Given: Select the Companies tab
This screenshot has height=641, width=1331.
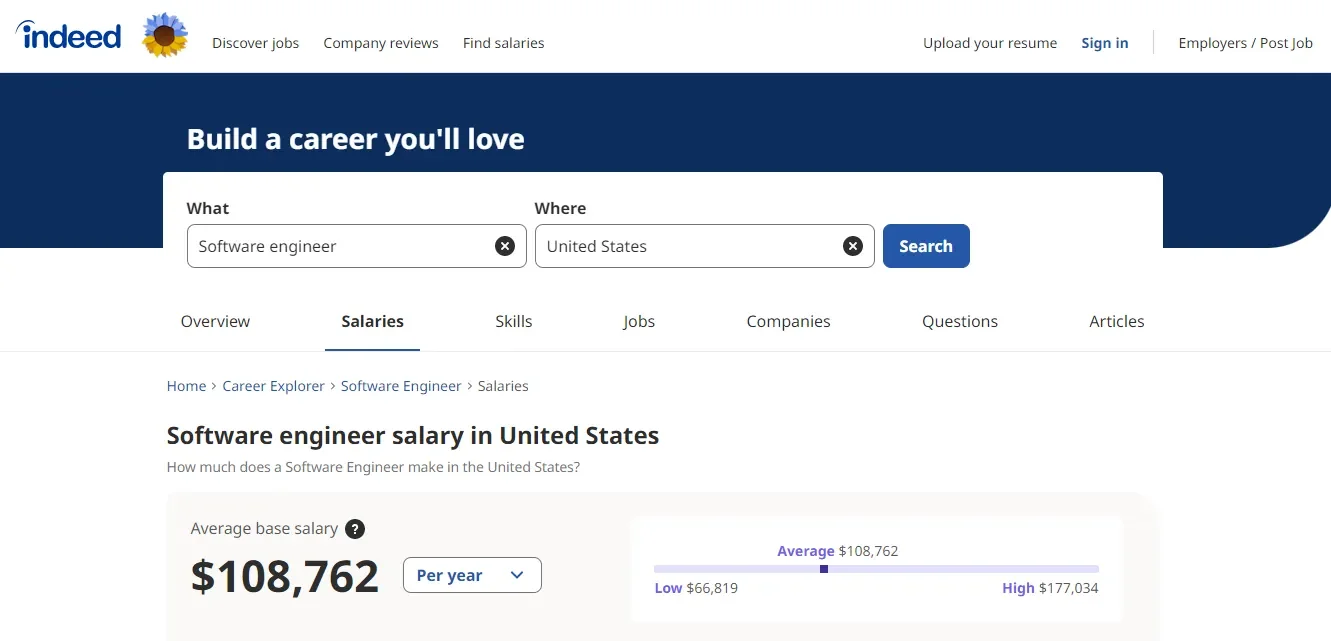Looking at the screenshot, I should 788,321.
